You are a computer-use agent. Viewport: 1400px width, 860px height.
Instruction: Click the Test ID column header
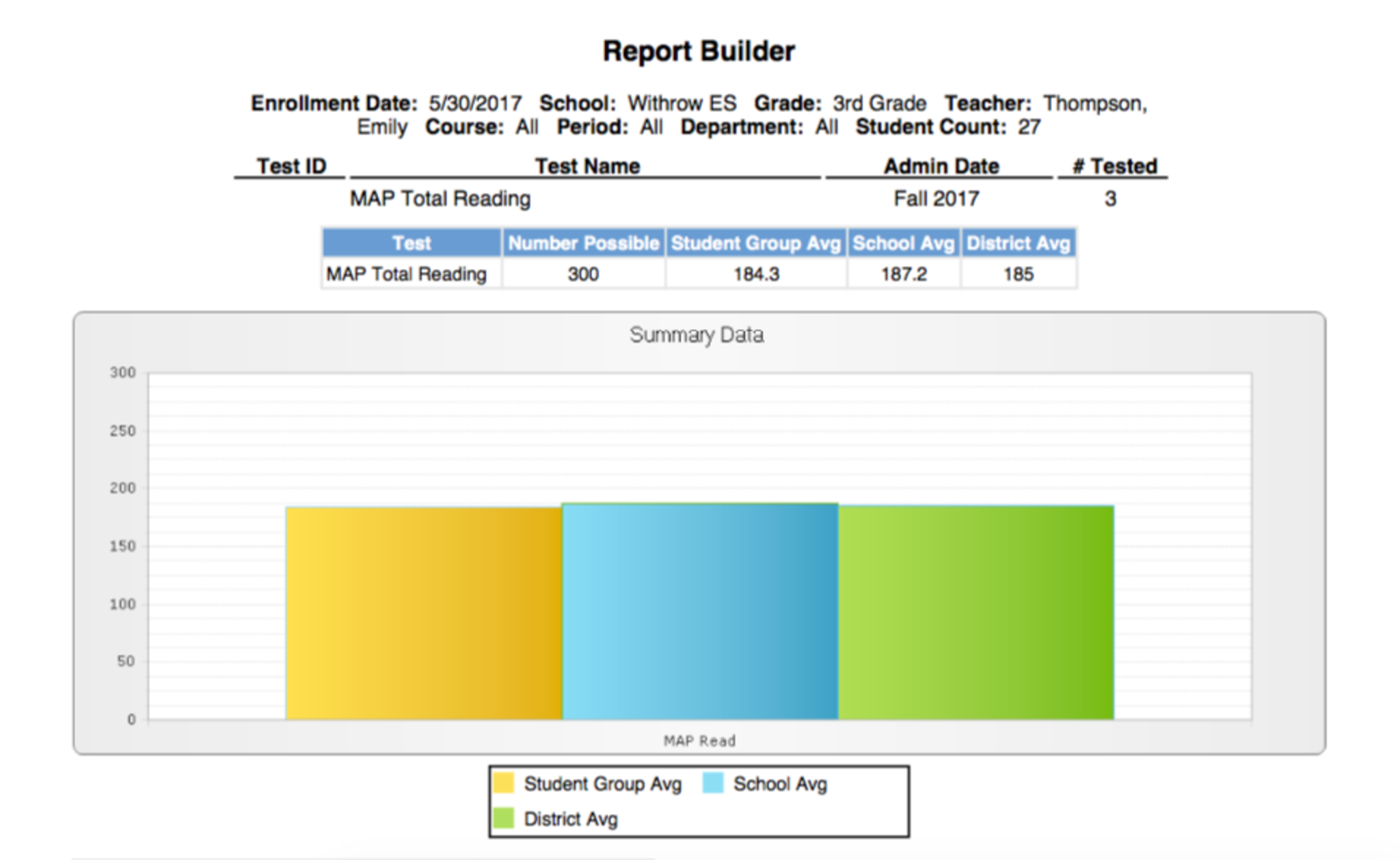[291, 166]
